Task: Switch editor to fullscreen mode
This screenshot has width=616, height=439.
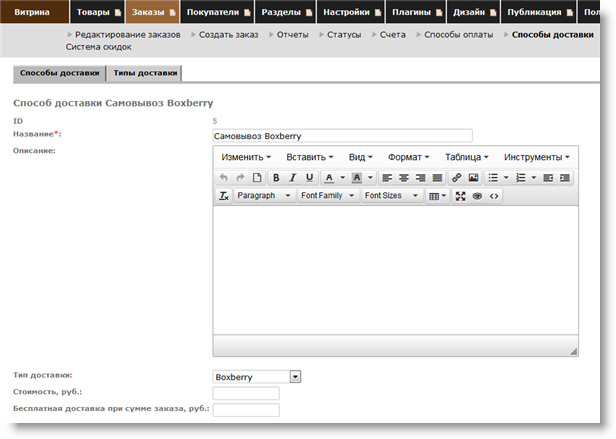Action: point(460,196)
